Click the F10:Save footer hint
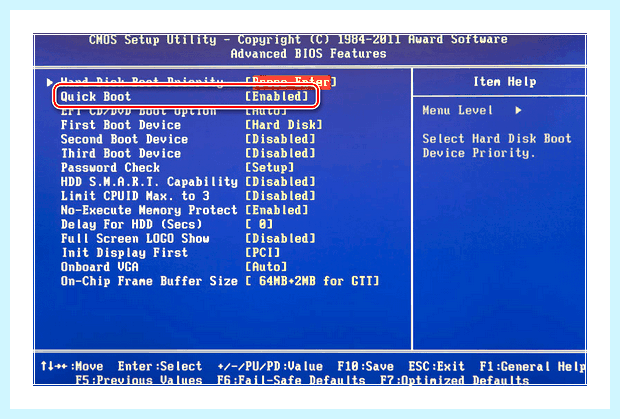Viewport: 620px width, 419px height. pos(365,366)
